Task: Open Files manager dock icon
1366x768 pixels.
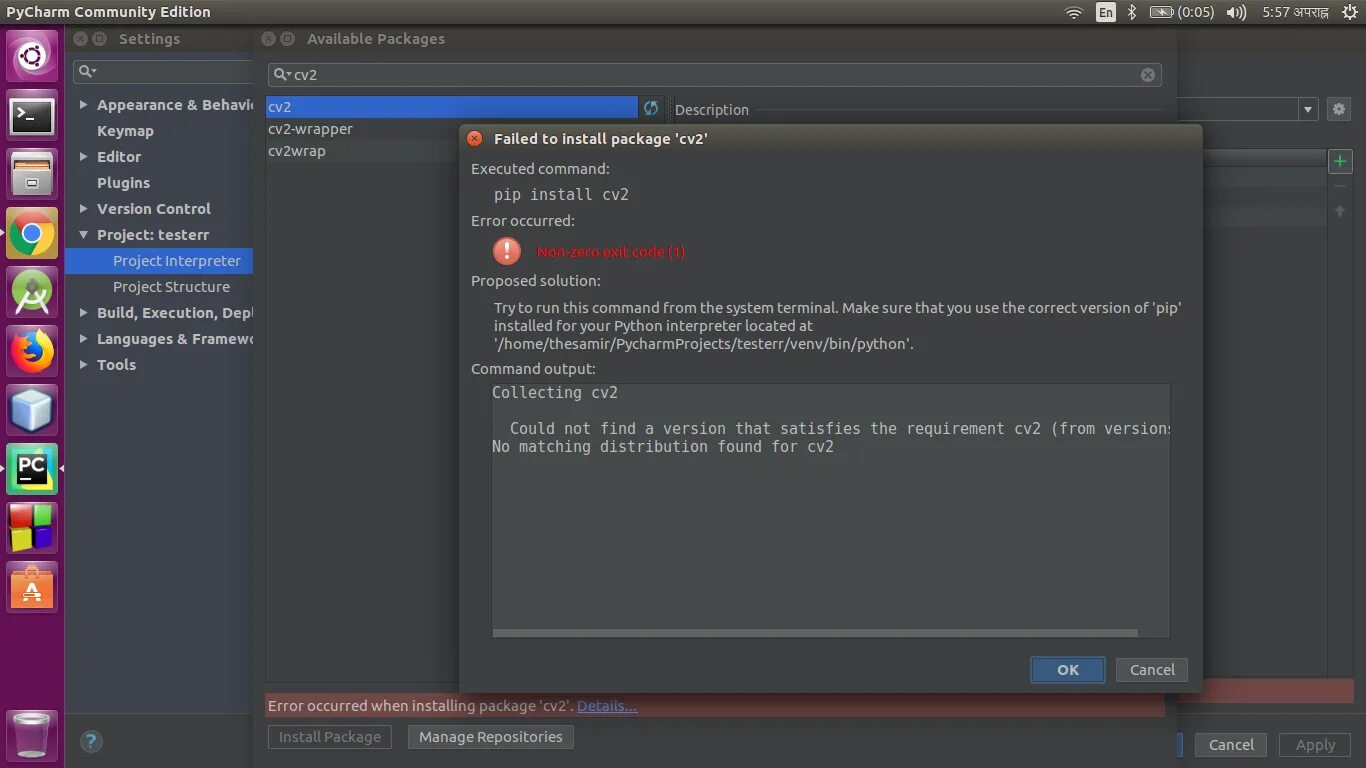Action: 32,174
